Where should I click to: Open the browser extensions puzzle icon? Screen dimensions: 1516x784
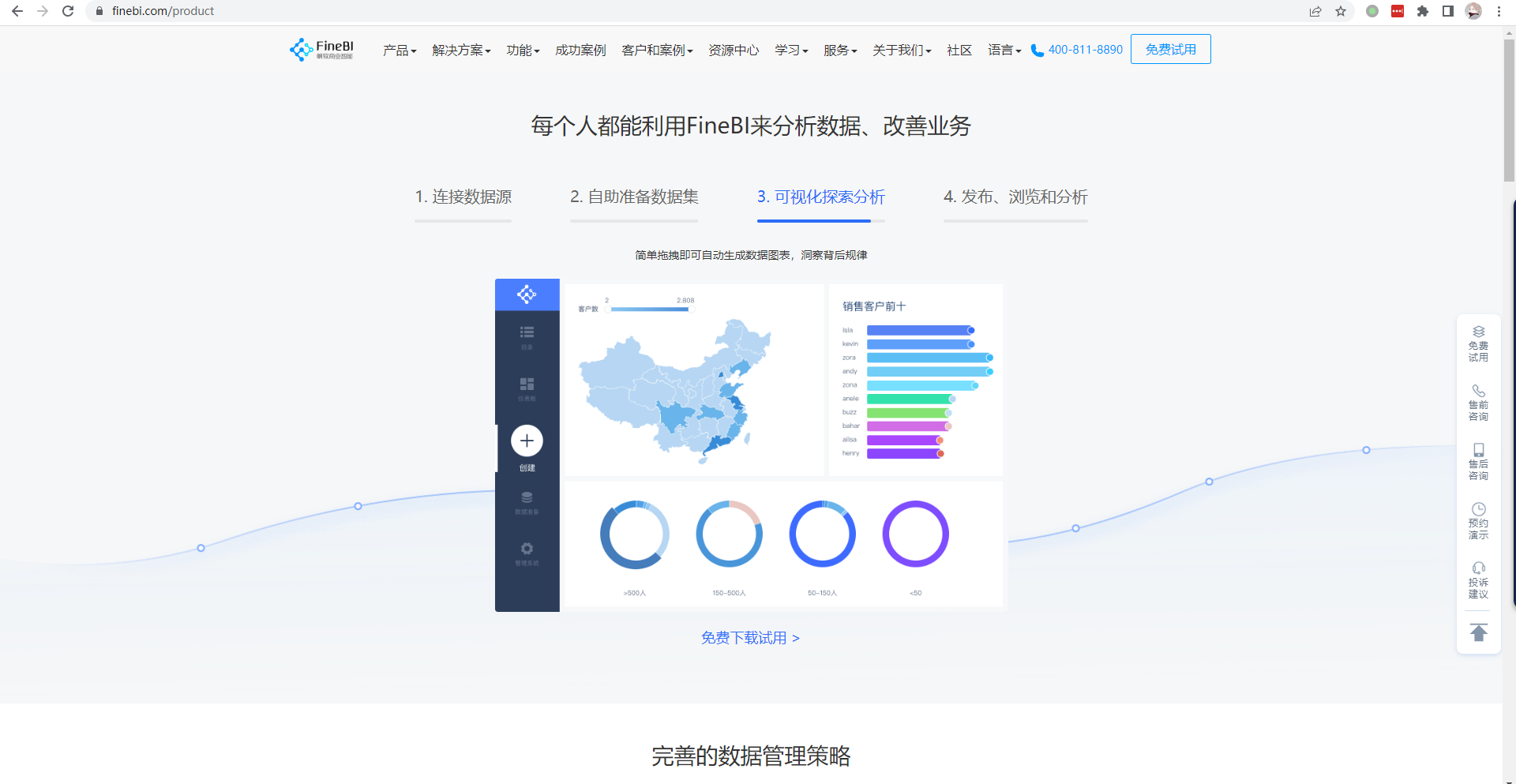(x=1423, y=11)
